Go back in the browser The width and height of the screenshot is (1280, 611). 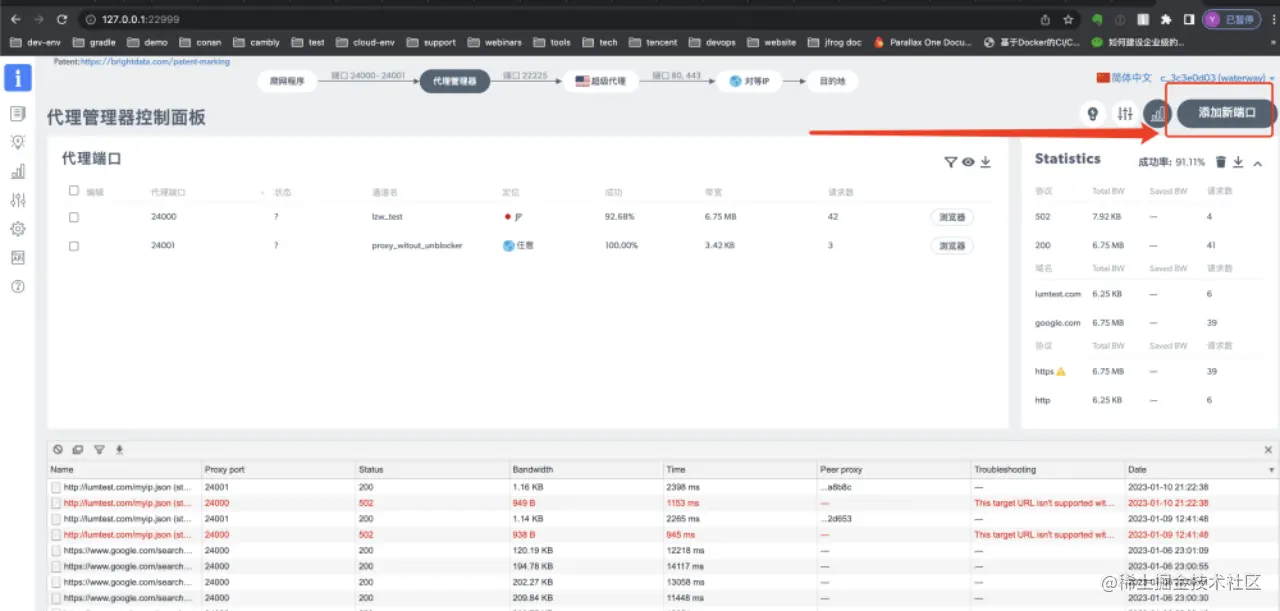pyautogui.click(x=15, y=19)
